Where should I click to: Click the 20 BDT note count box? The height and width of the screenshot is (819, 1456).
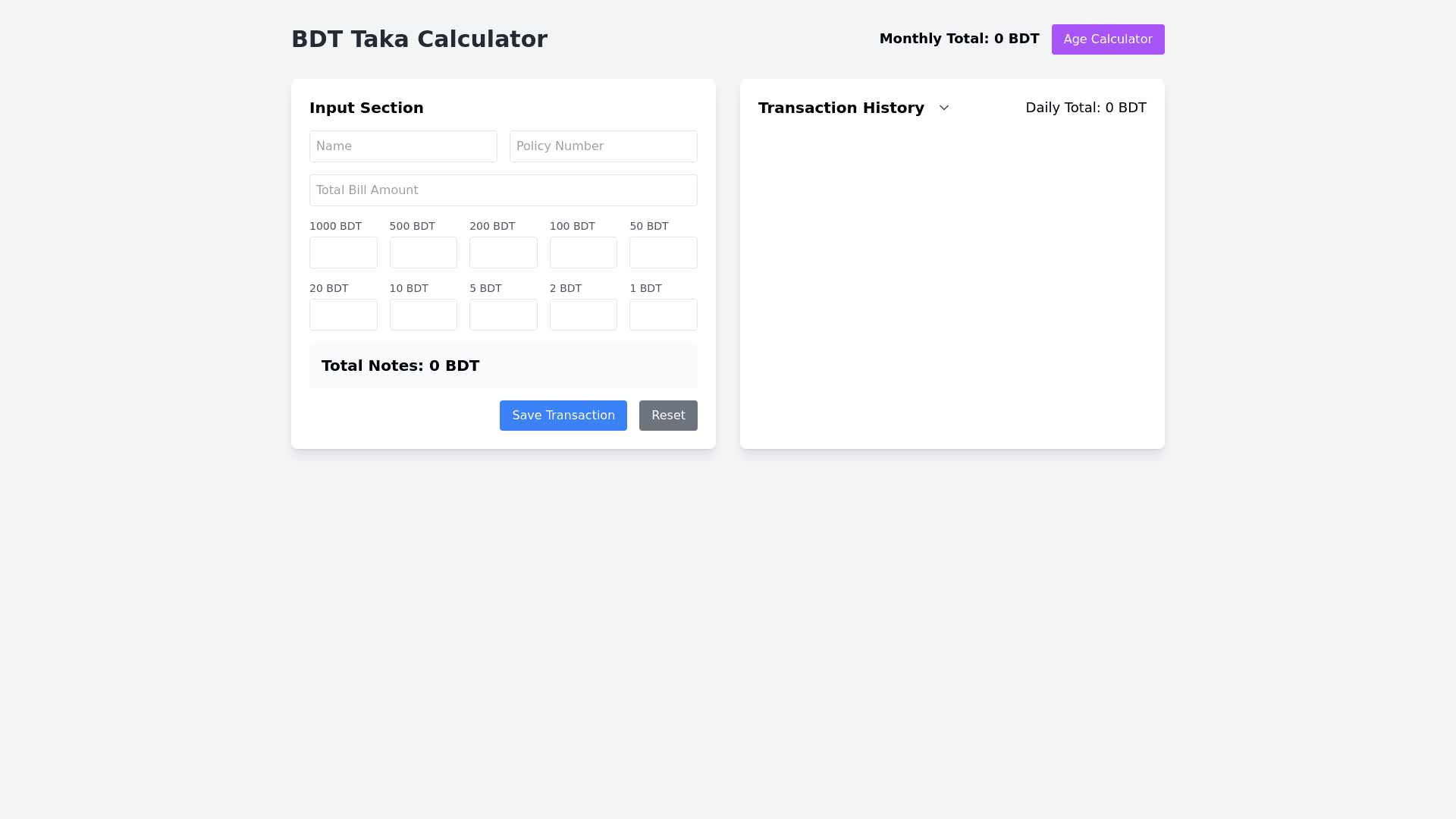tap(343, 315)
